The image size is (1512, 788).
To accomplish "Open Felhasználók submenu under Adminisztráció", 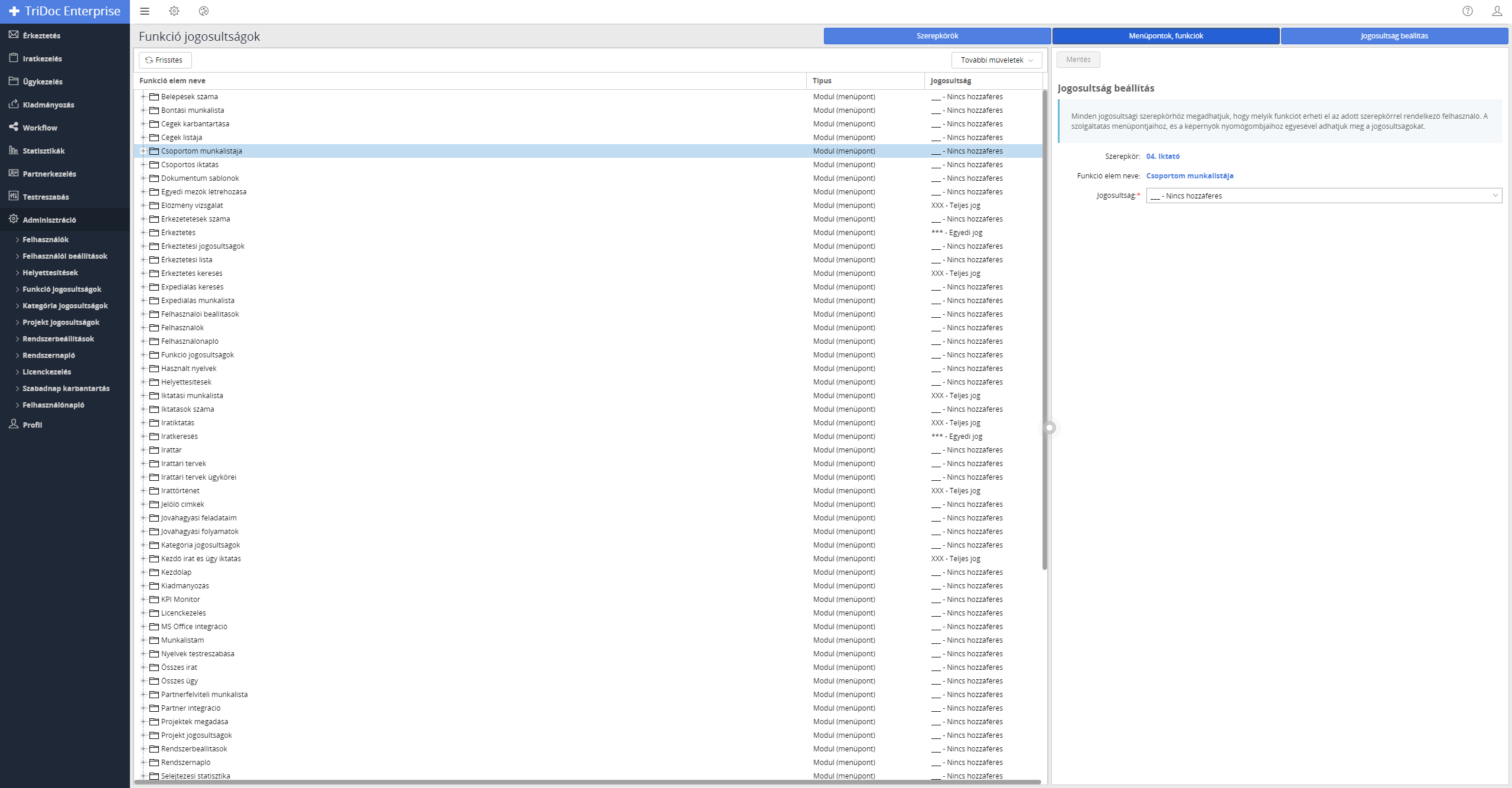I will (45, 239).
